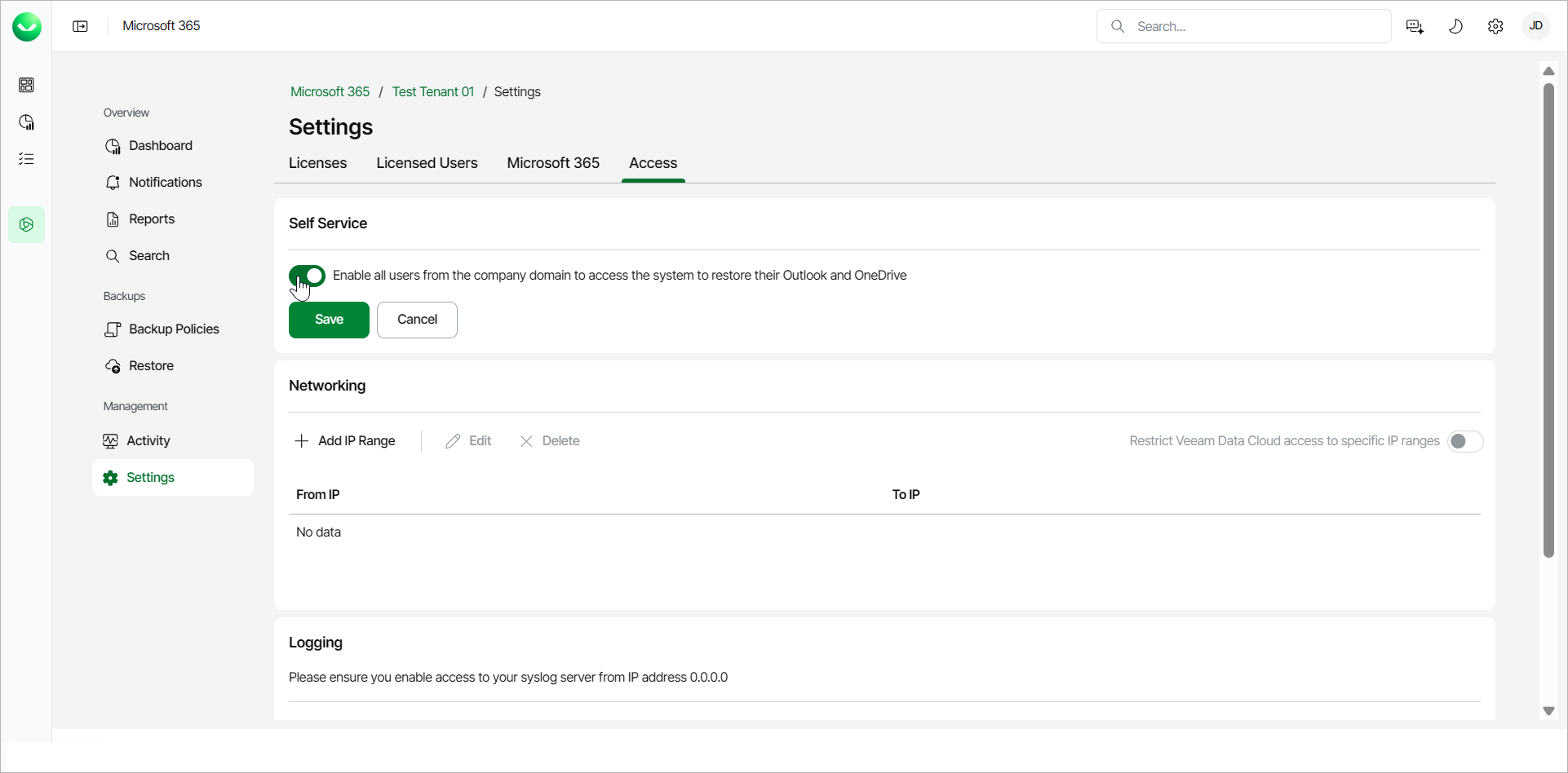Save the self-service settings
The width and height of the screenshot is (1568, 773).
point(328,320)
